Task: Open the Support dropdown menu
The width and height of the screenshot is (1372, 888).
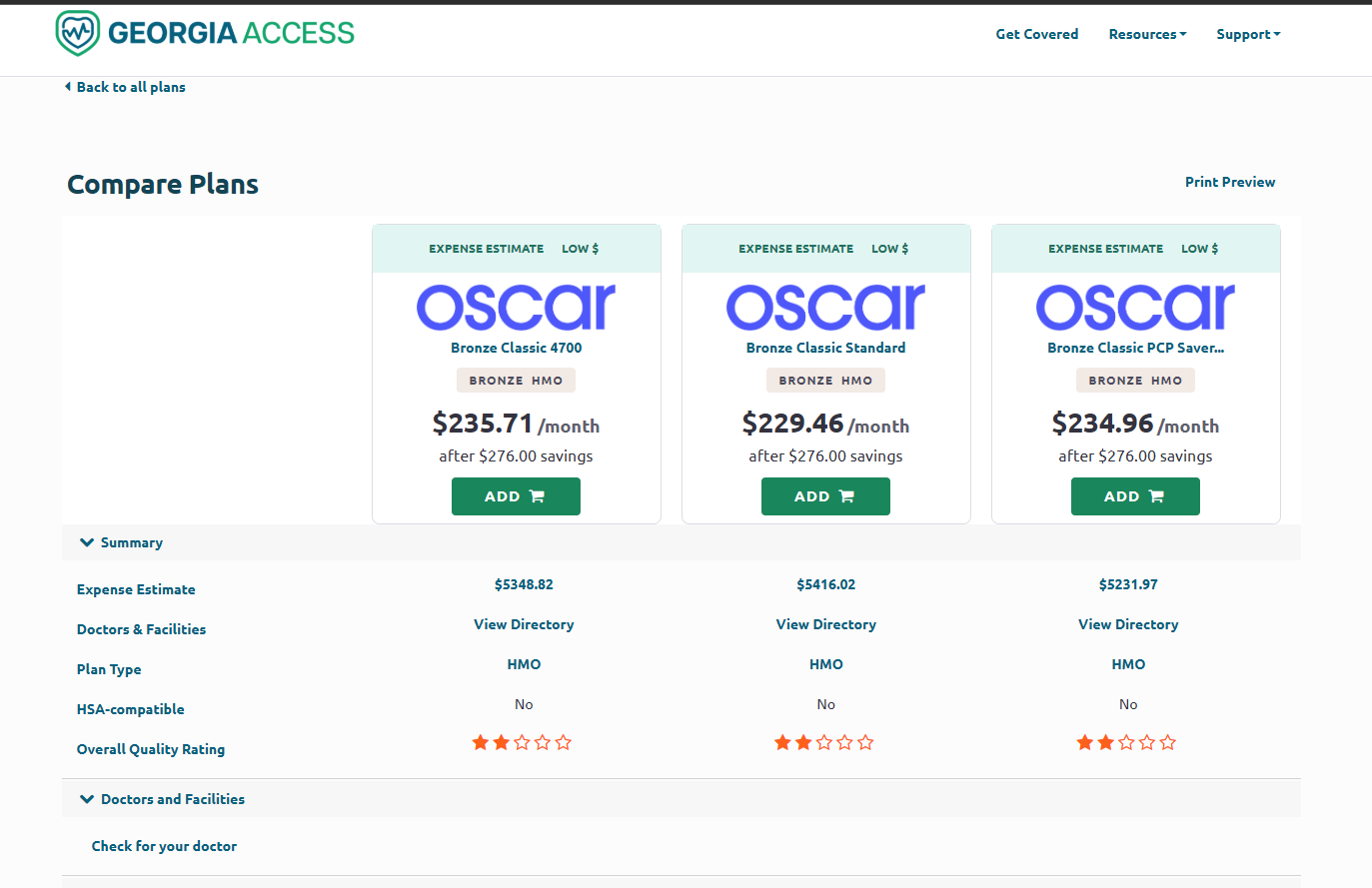Action: (x=1247, y=34)
